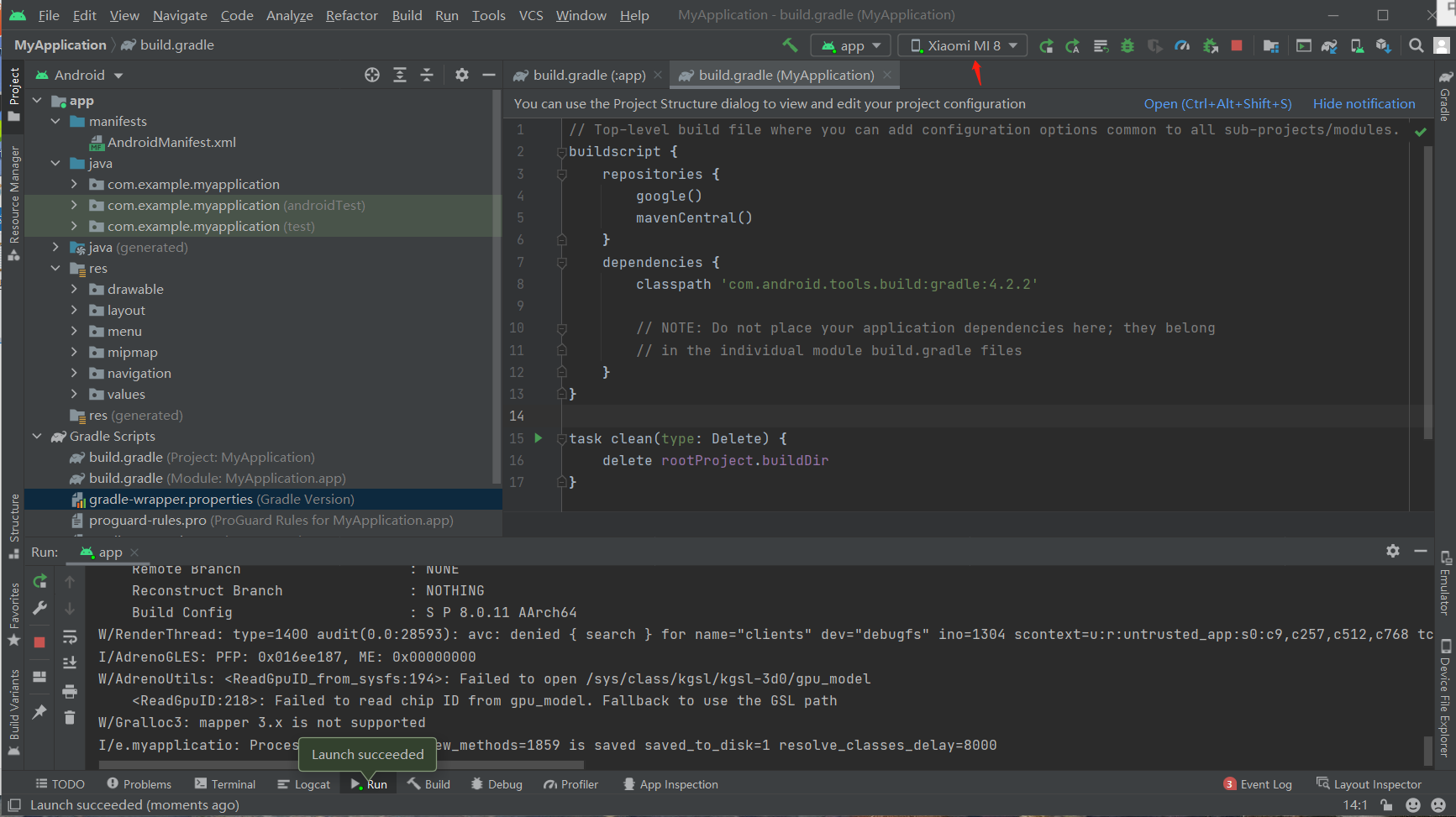Click Open (Ctrl+Alt+Shift+S) link

(1217, 104)
